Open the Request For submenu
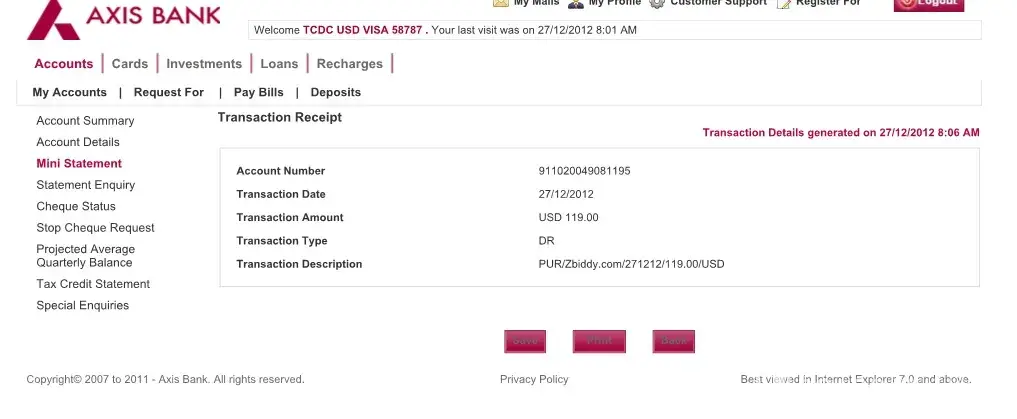The width and height of the screenshot is (1017, 419). click(169, 92)
